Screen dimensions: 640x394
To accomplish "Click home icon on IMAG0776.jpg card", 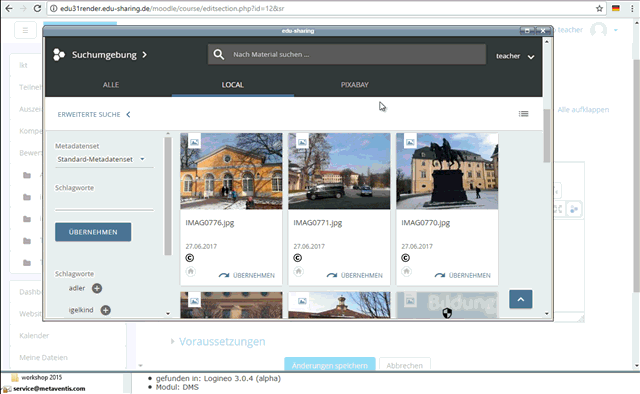I will coord(191,272).
